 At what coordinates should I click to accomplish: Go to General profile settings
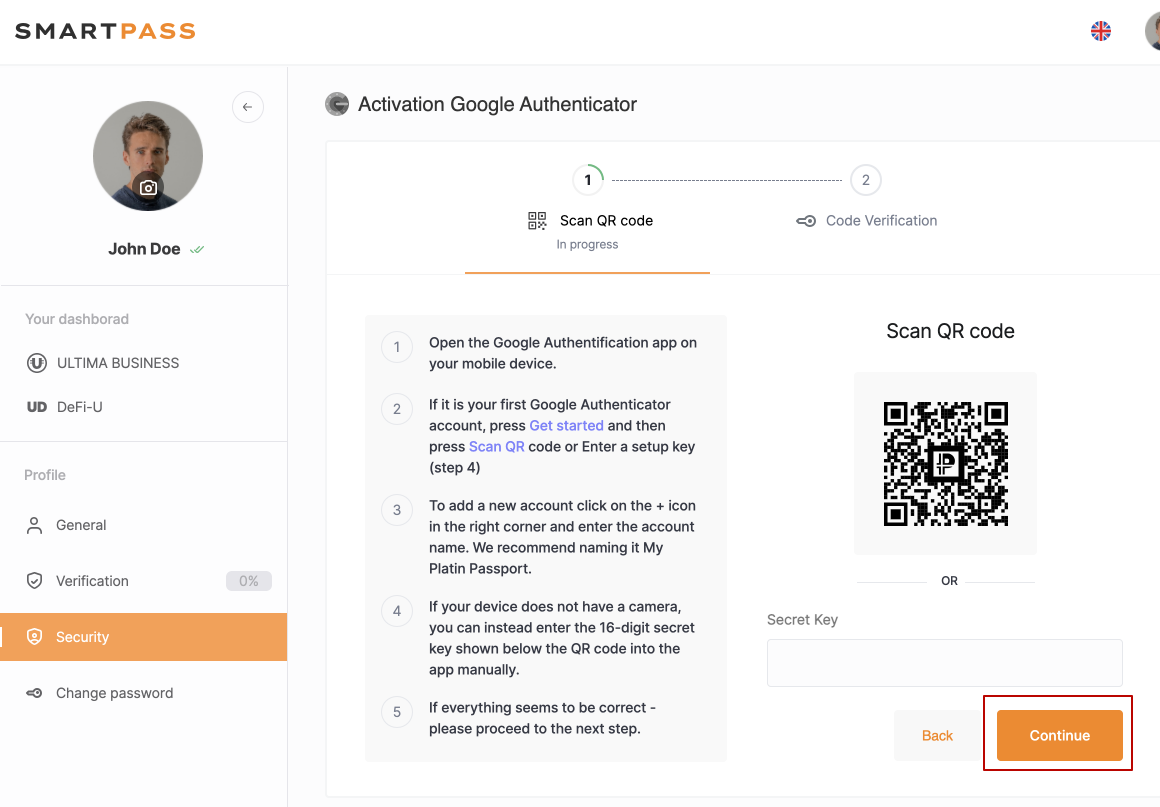pos(80,525)
